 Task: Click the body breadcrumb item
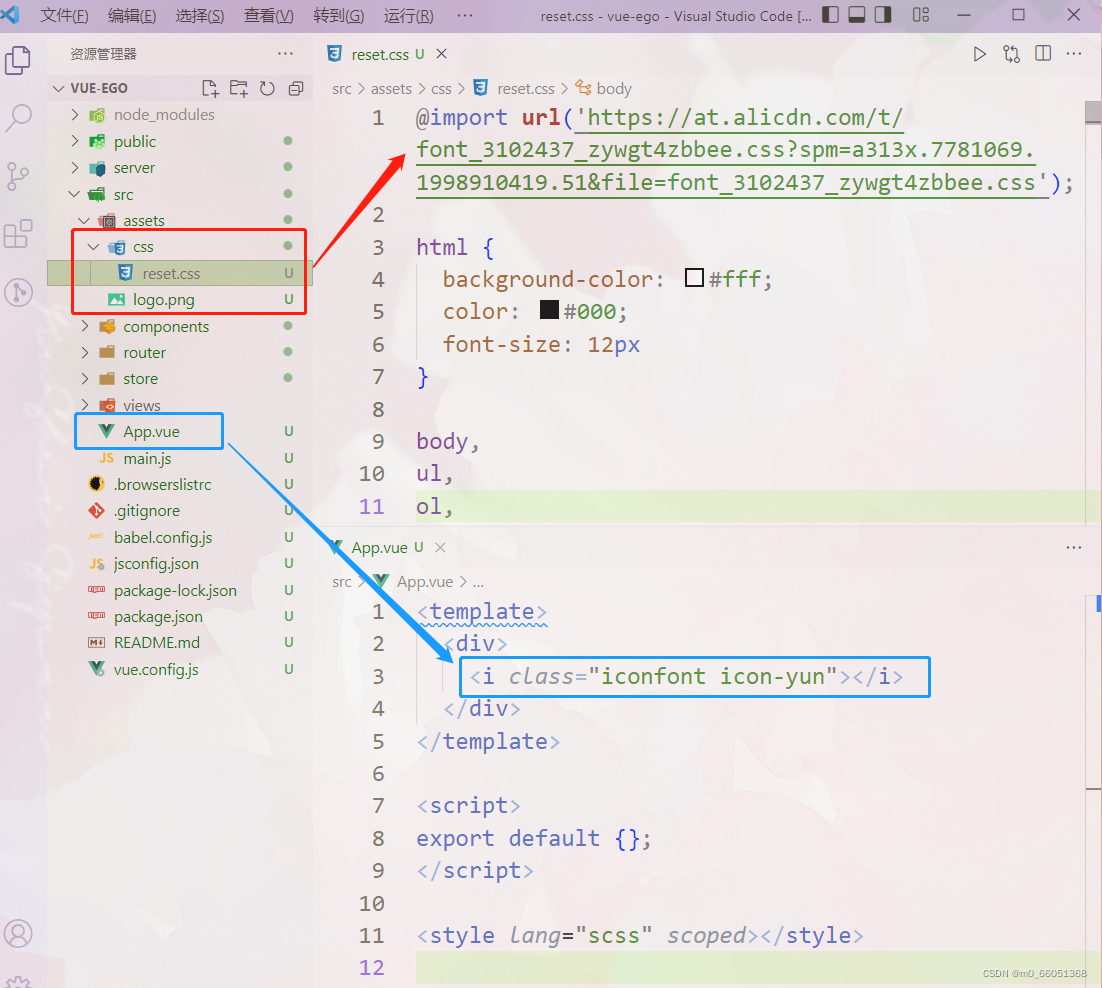pyautogui.click(x=612, y=88)
